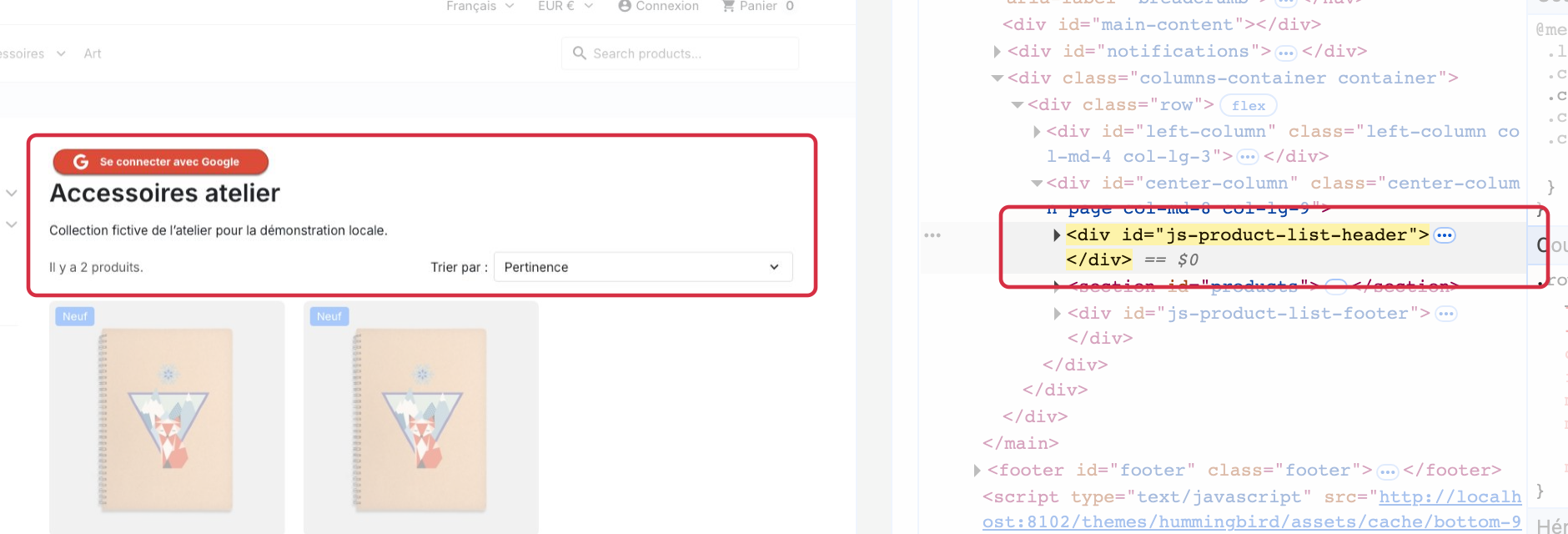The height and width of the screenshot is (534, 1568).
Task: Expand the footer element node
Action: point(977,471)
